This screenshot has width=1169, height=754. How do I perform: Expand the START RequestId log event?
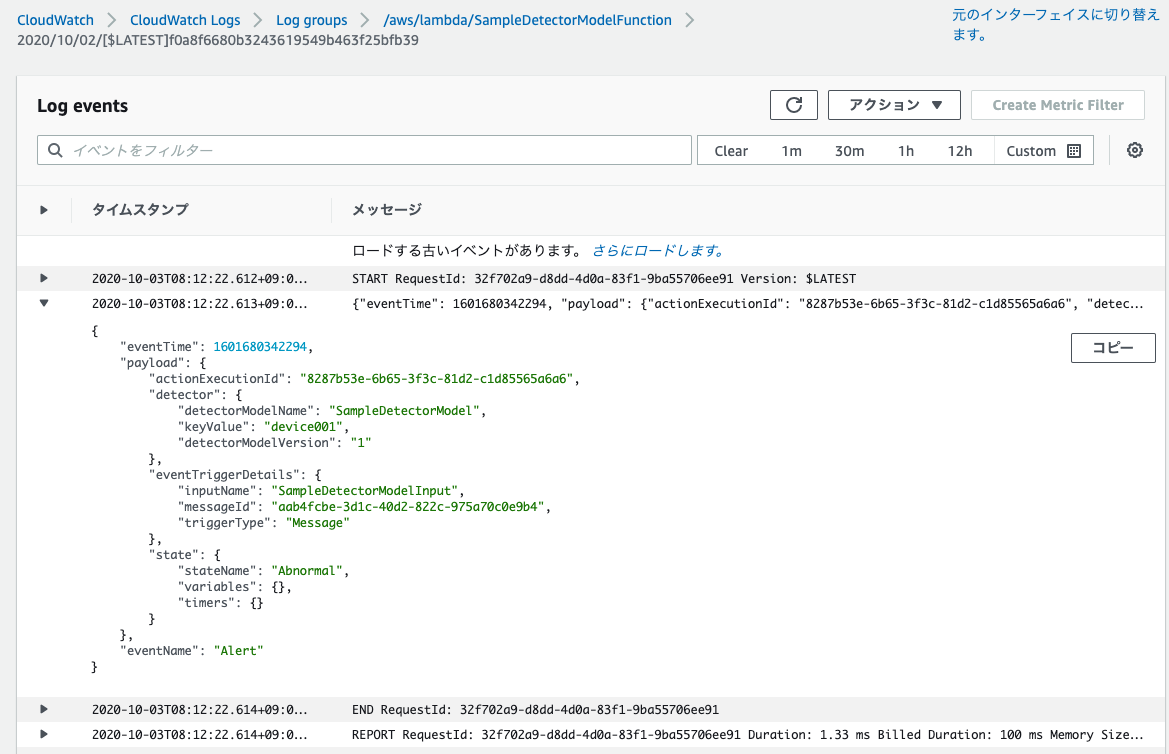(x=43, y=278)
